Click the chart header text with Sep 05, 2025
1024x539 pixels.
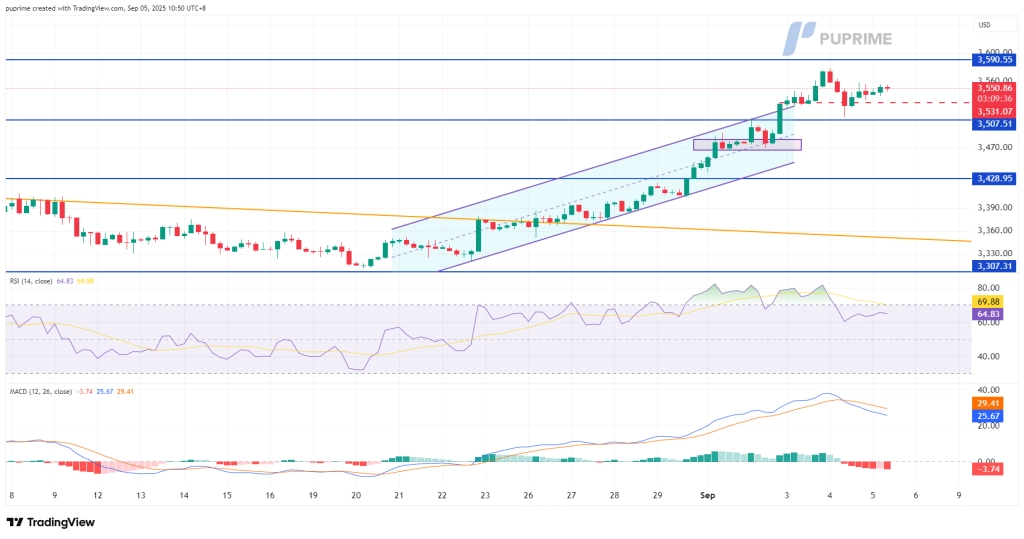click(105, 8)
